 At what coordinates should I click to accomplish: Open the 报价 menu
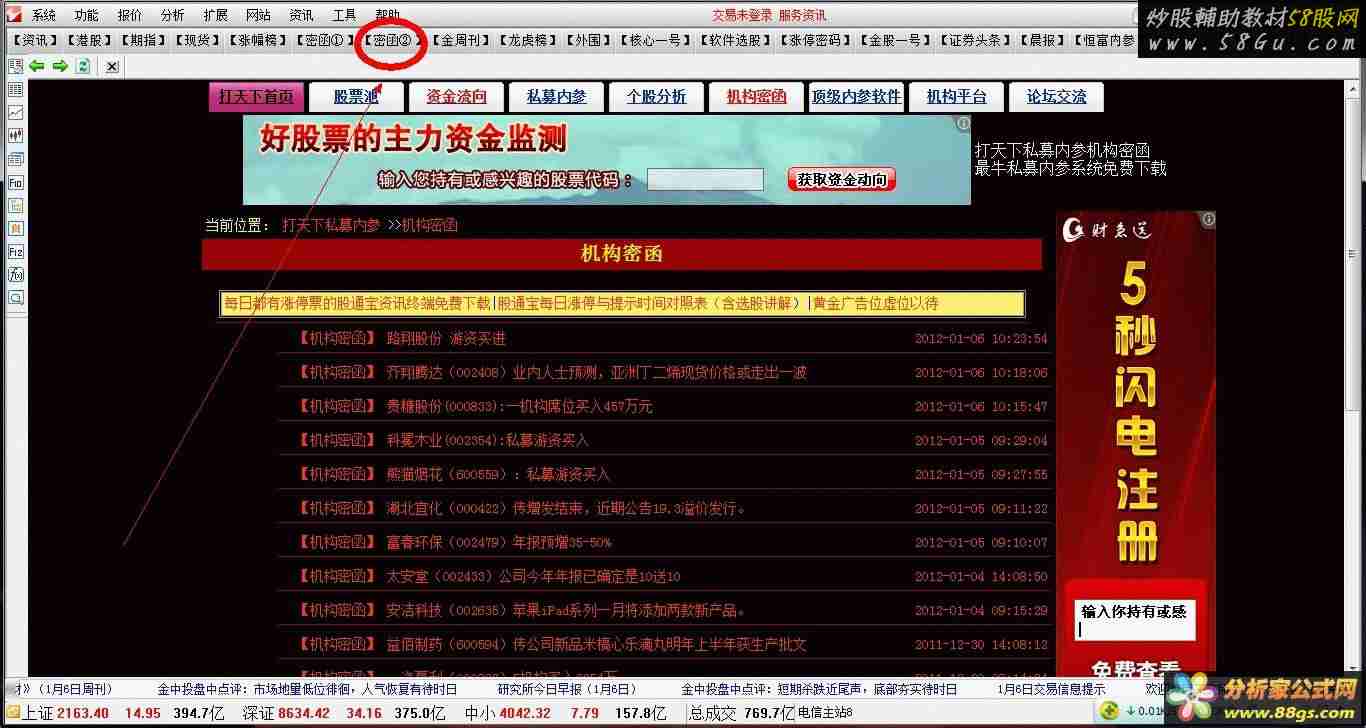point(130,15)
